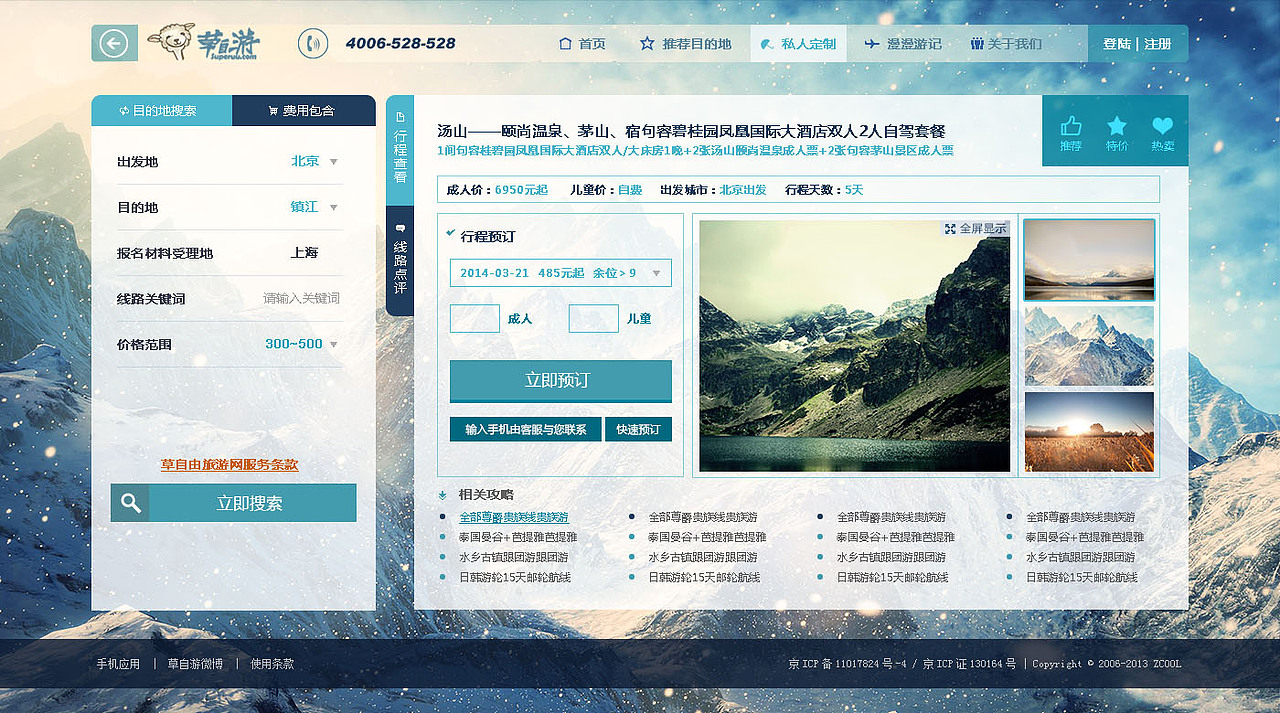Select the sunset field thumbnail image
1280x713 pixels.
1088,432
